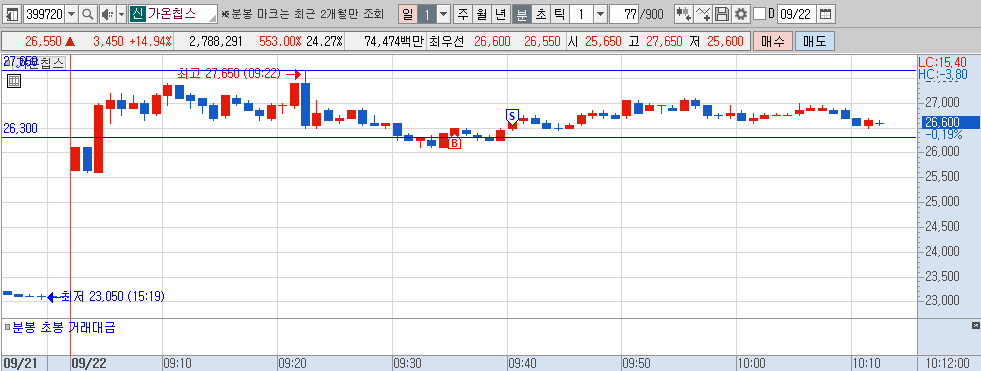Viewport: 981px width, 371px height.
Task: Click the 10:12:00 time stamp
Action: pos(947,363)
